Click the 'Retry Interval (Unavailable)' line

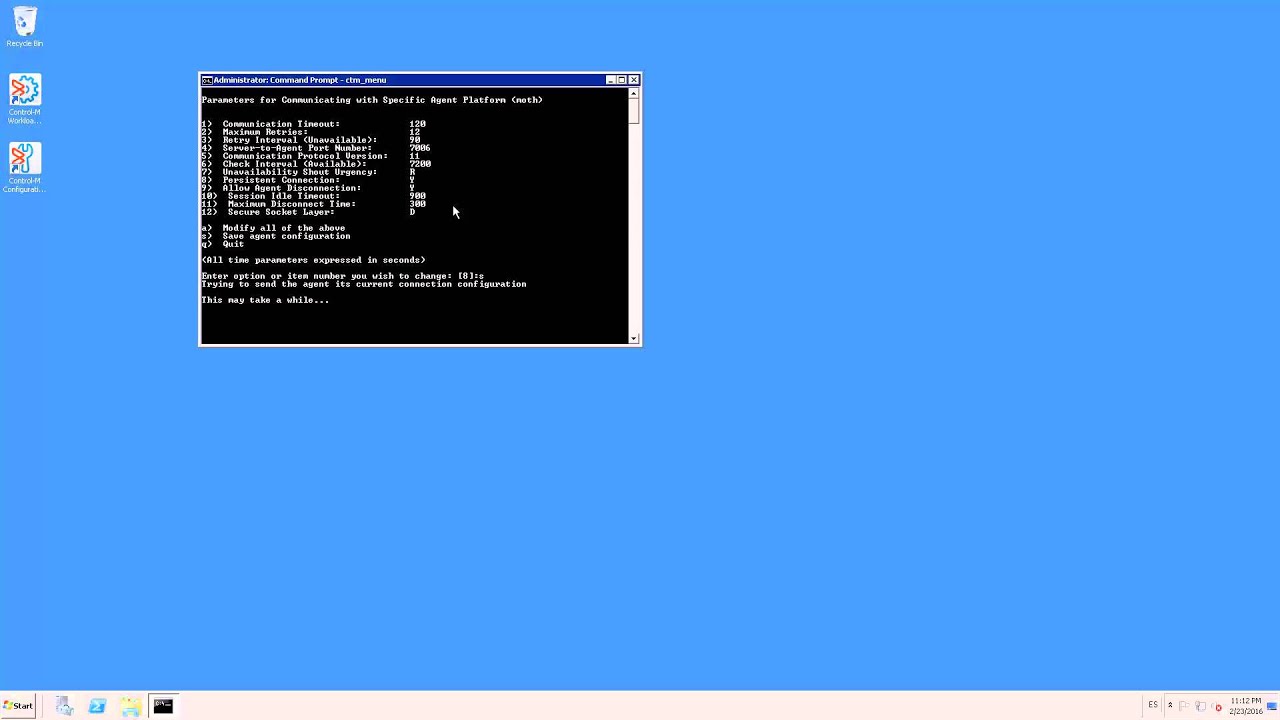pos(310,140)
